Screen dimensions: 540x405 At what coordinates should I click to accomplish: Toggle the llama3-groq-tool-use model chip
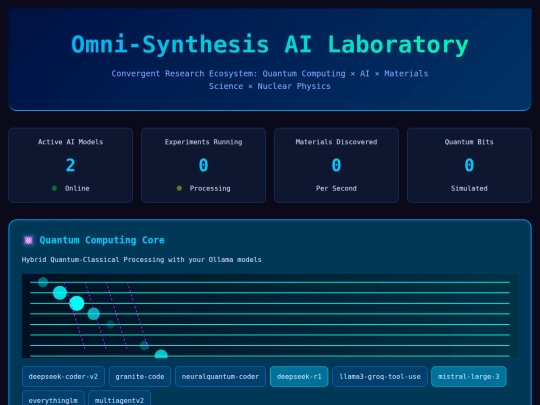(380, 376)
